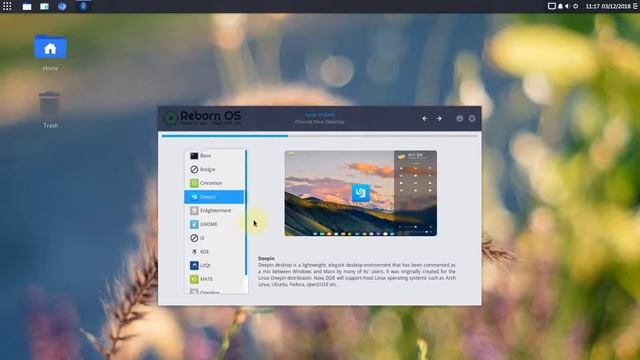Select MATE from the desktop list
This screenshot has width=640, height=360.
pos(214,279)
